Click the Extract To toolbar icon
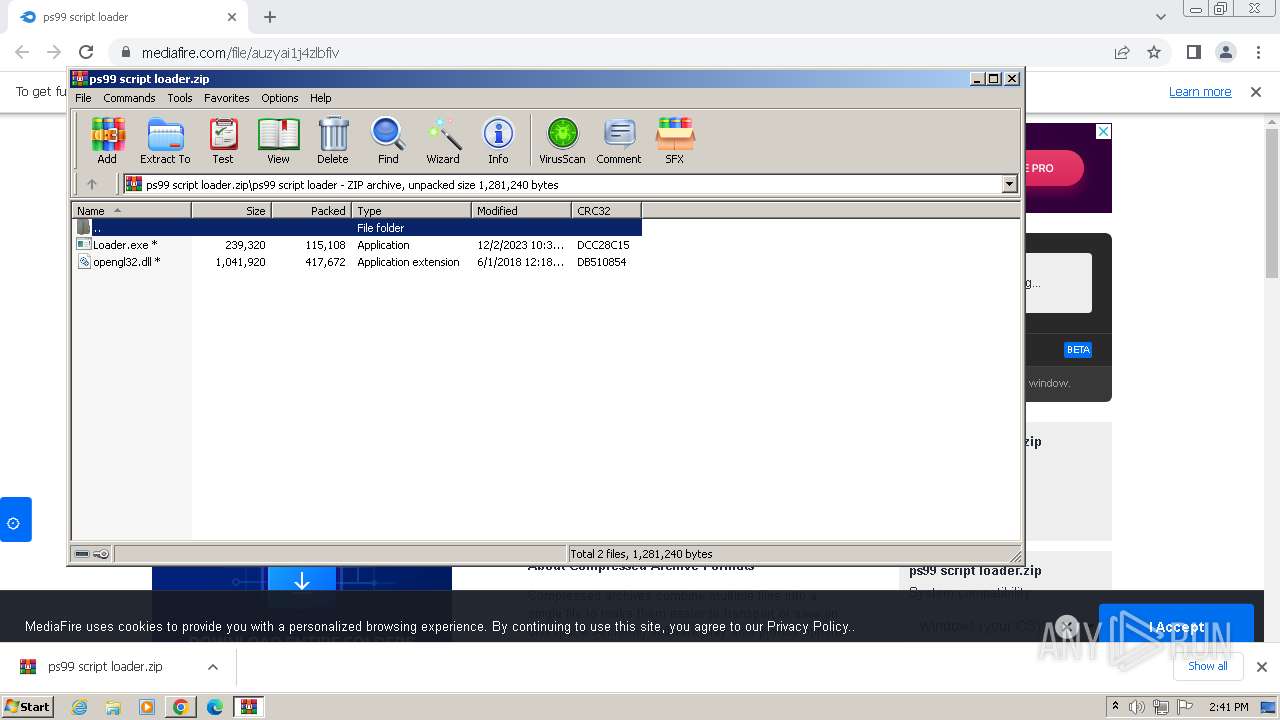This screenshot has width=1280, height=720. point(165,140)
